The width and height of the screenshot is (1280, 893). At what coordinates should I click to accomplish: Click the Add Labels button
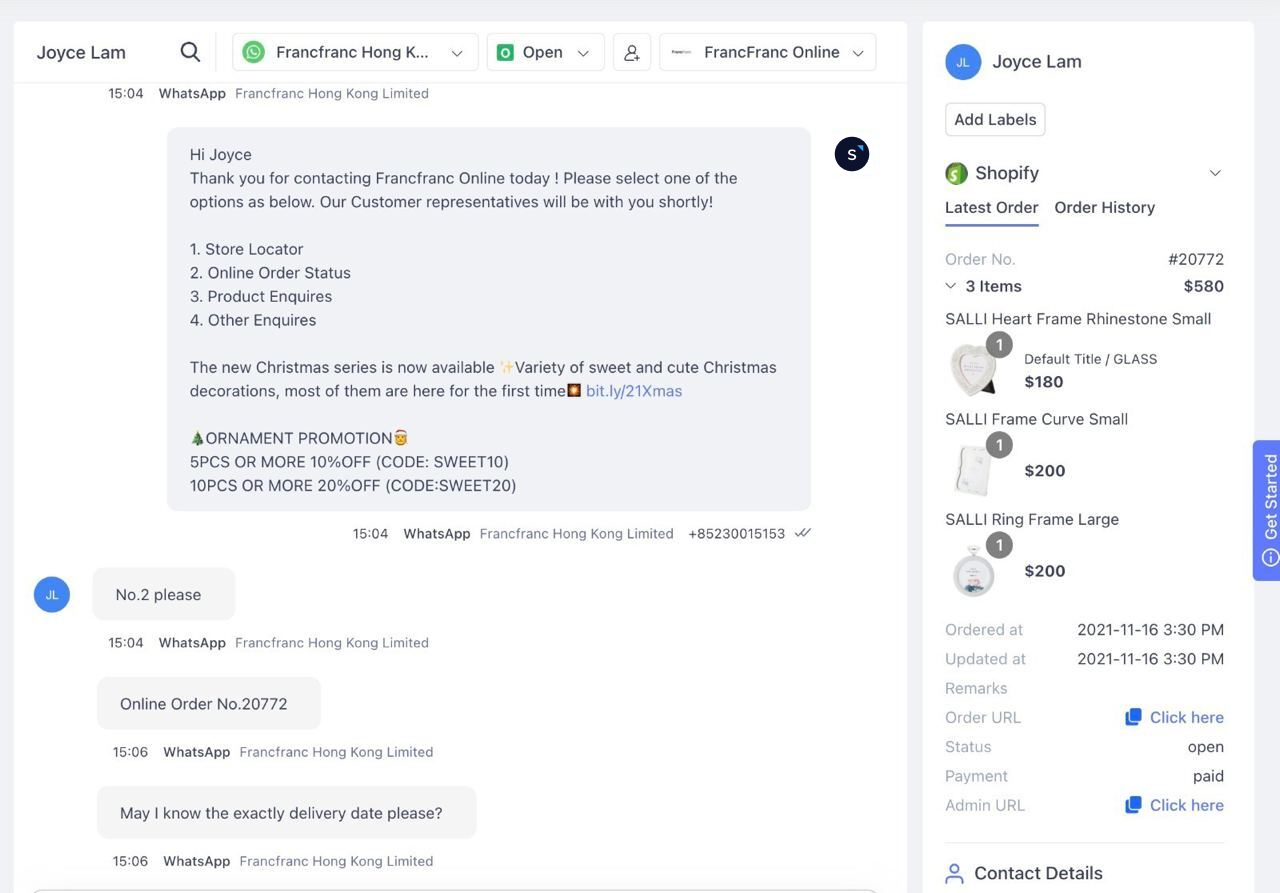[995, 119]
